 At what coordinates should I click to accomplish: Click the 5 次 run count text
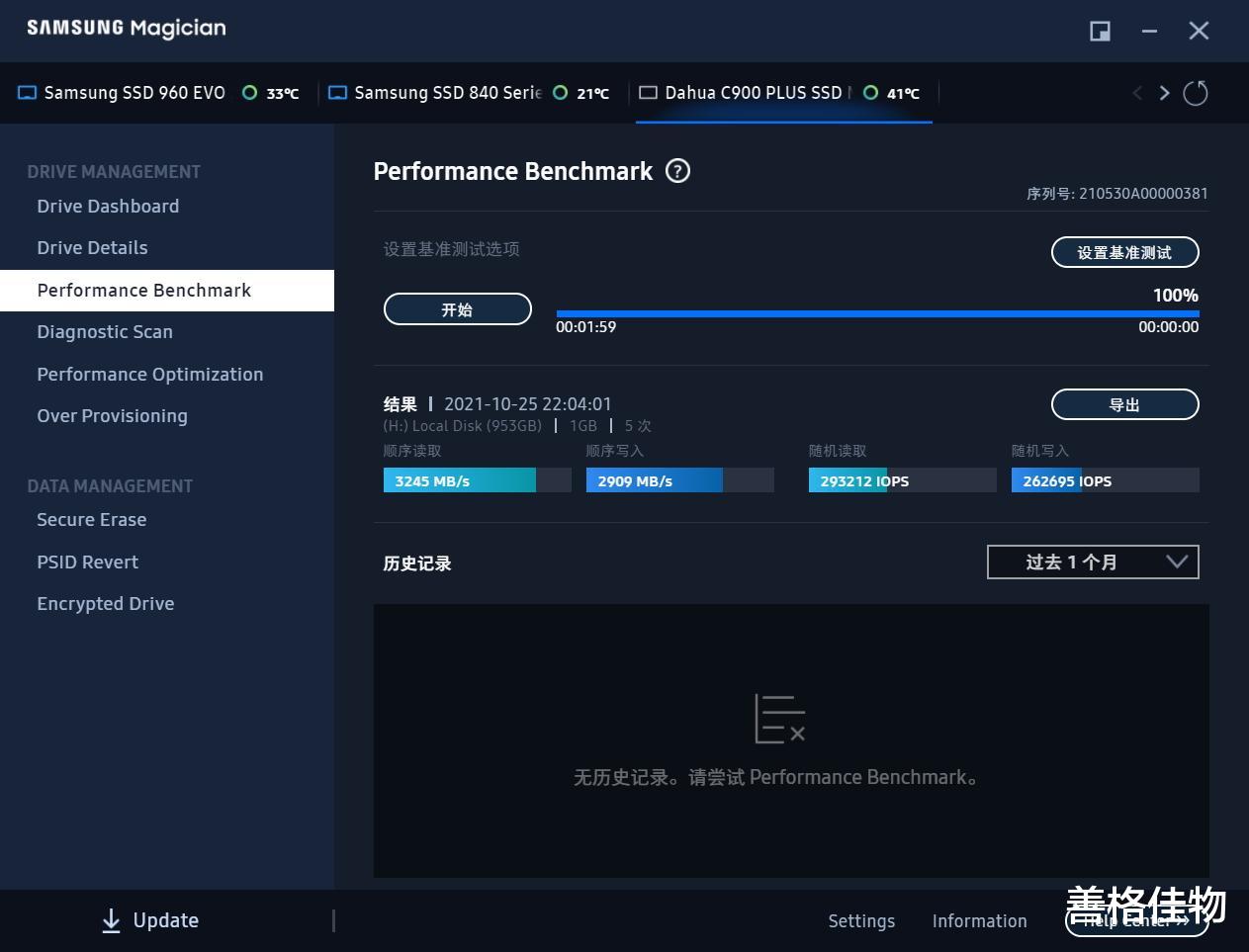pyautogui.click(x=638, y=426)
